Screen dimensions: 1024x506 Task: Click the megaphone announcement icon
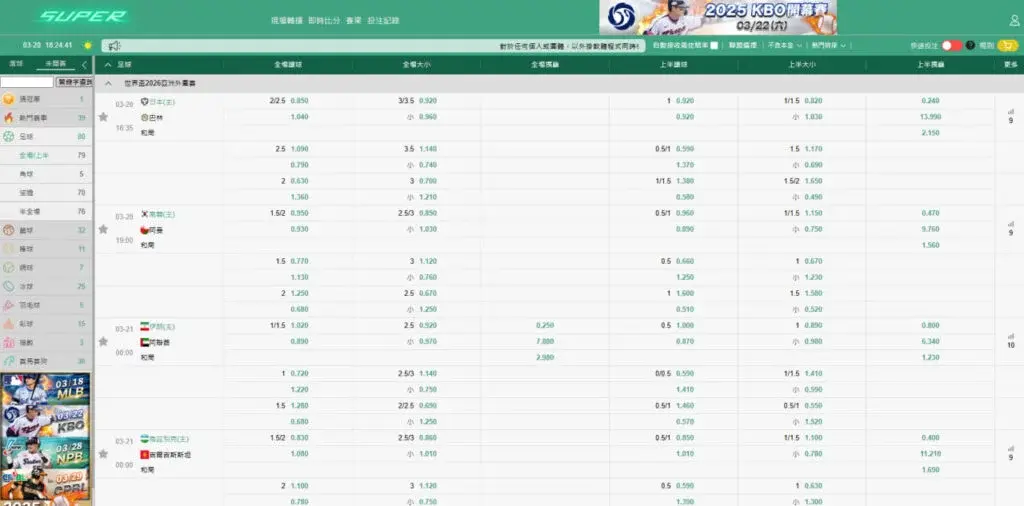tap(115, 46)
